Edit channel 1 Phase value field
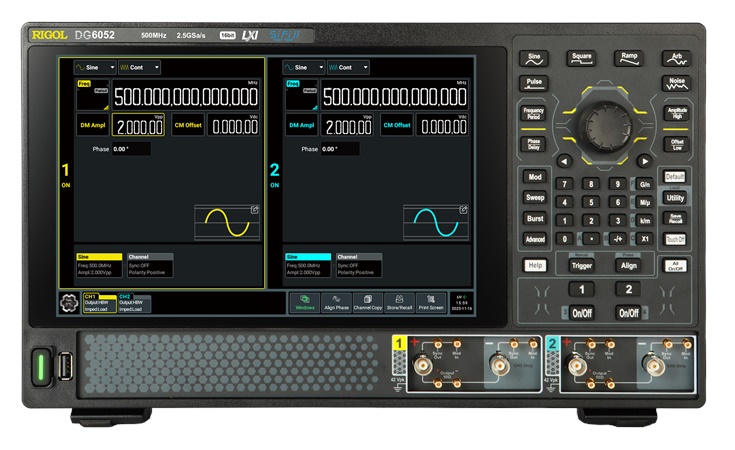Viewport: 735px width, 450px height. pyautogui.click(x=131, y=149)
